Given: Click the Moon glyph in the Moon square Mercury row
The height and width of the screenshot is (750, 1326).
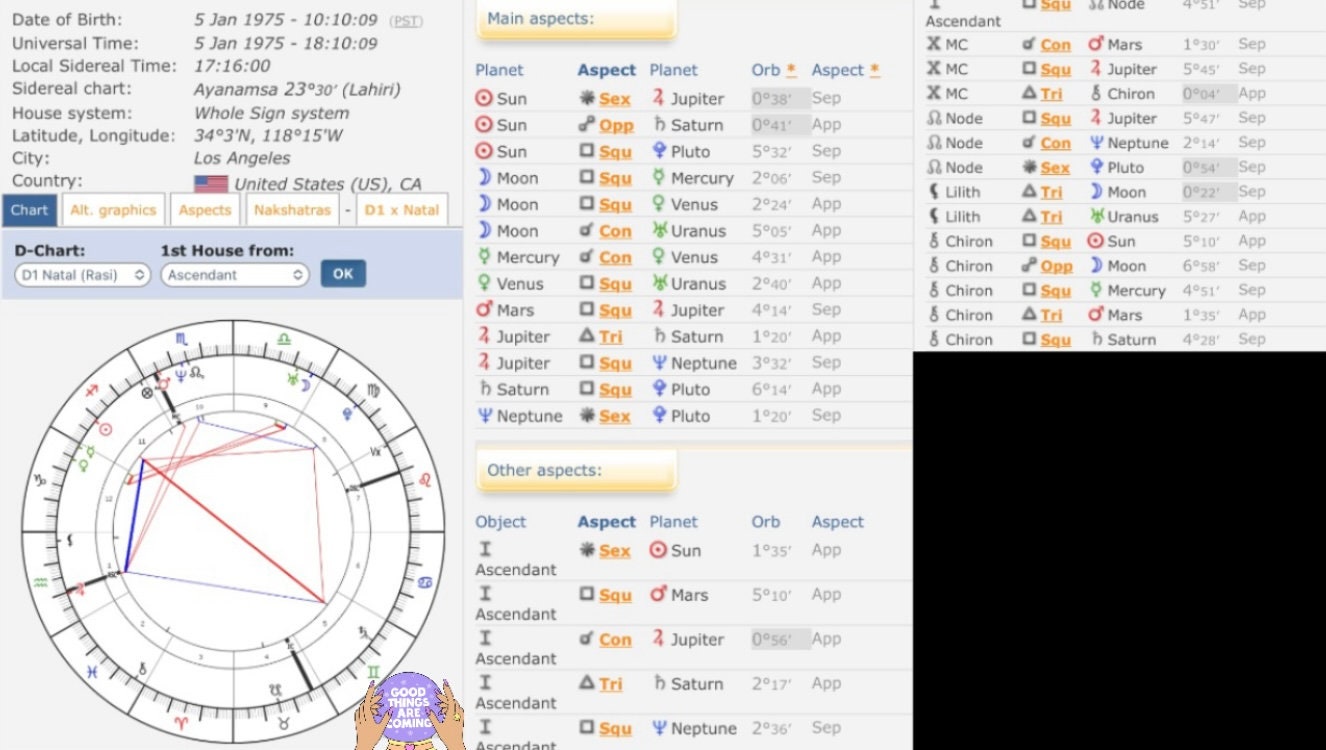Looking at the screenshot, I should point(482,178).
